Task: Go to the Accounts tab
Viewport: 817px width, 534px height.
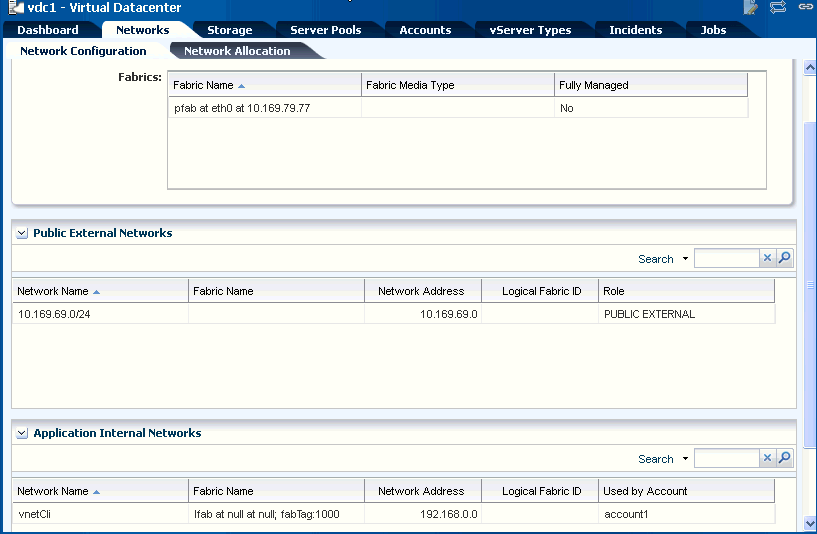Action: pyautogui.click(x=425, y=30)
